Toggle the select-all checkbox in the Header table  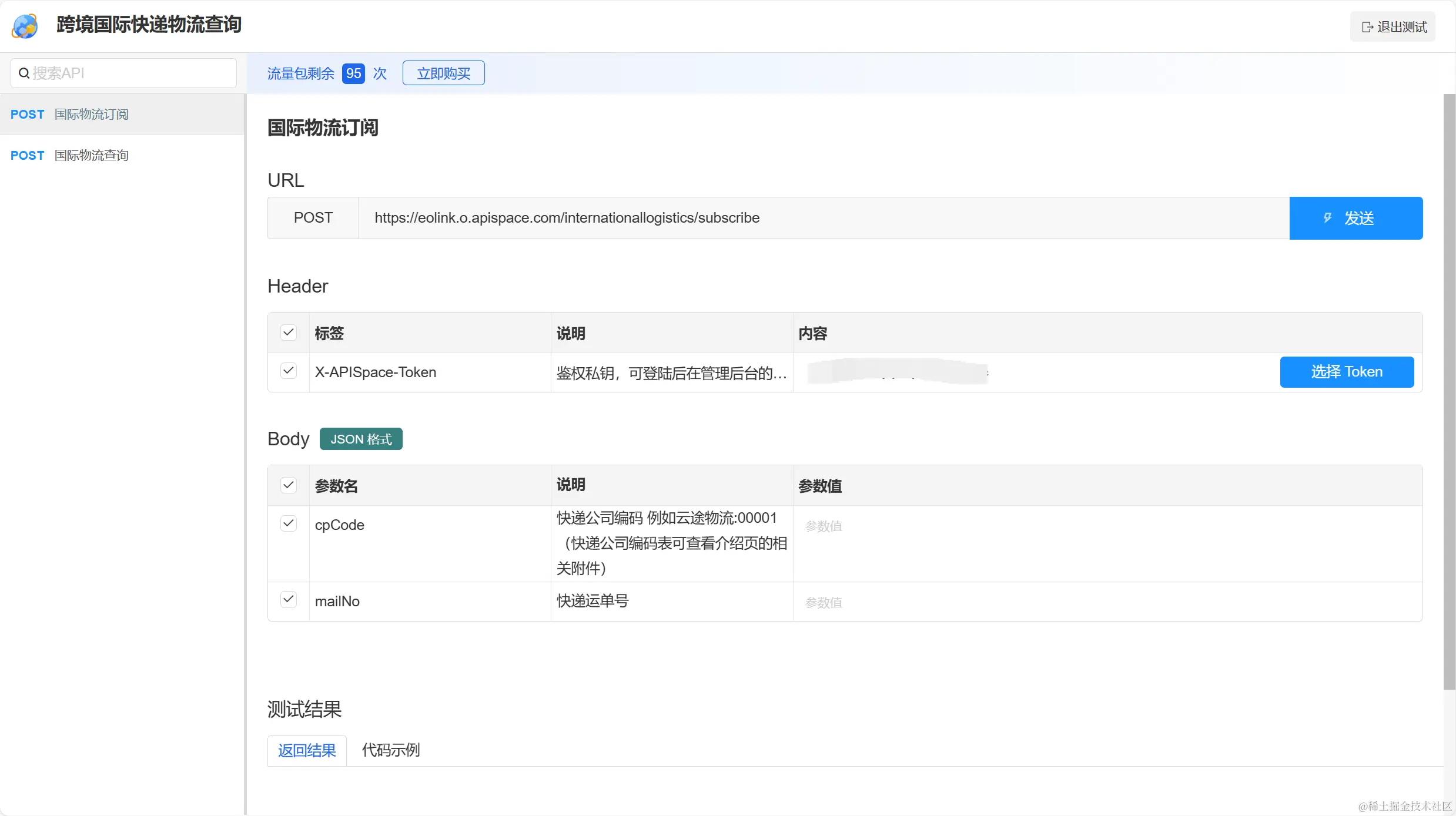coord(288,333)
